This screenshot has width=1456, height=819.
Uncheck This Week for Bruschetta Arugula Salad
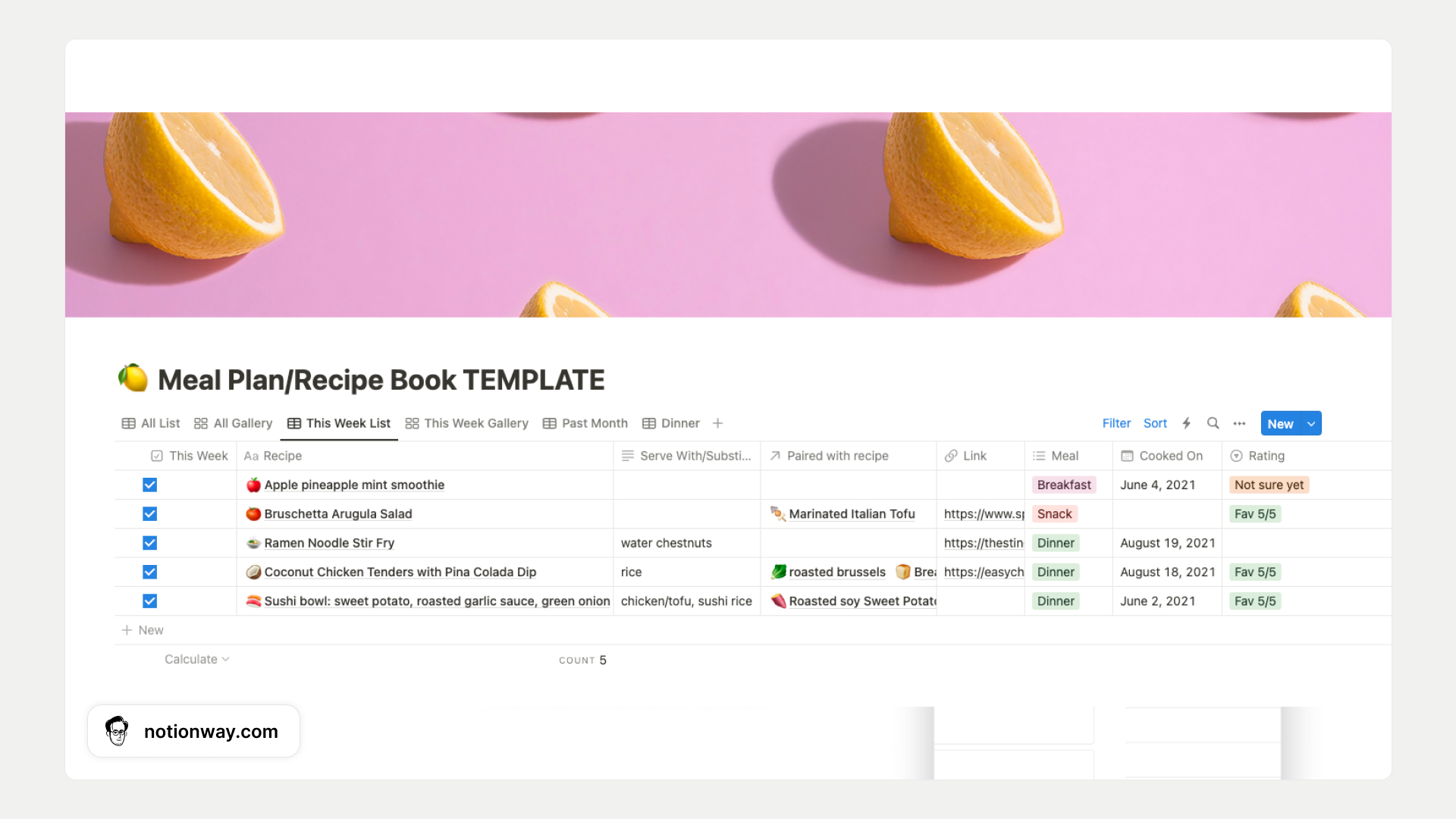pyautogui.click(x=150, y=513)
